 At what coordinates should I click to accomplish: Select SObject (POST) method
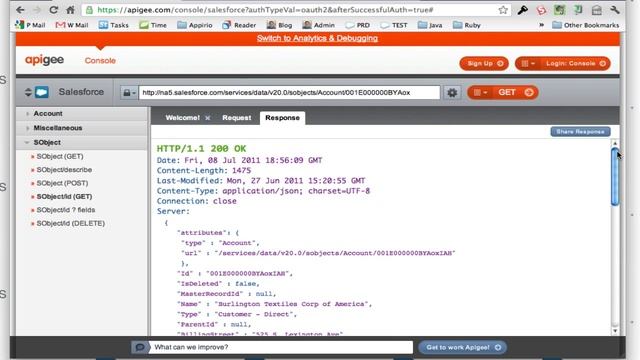coord(62,183)
